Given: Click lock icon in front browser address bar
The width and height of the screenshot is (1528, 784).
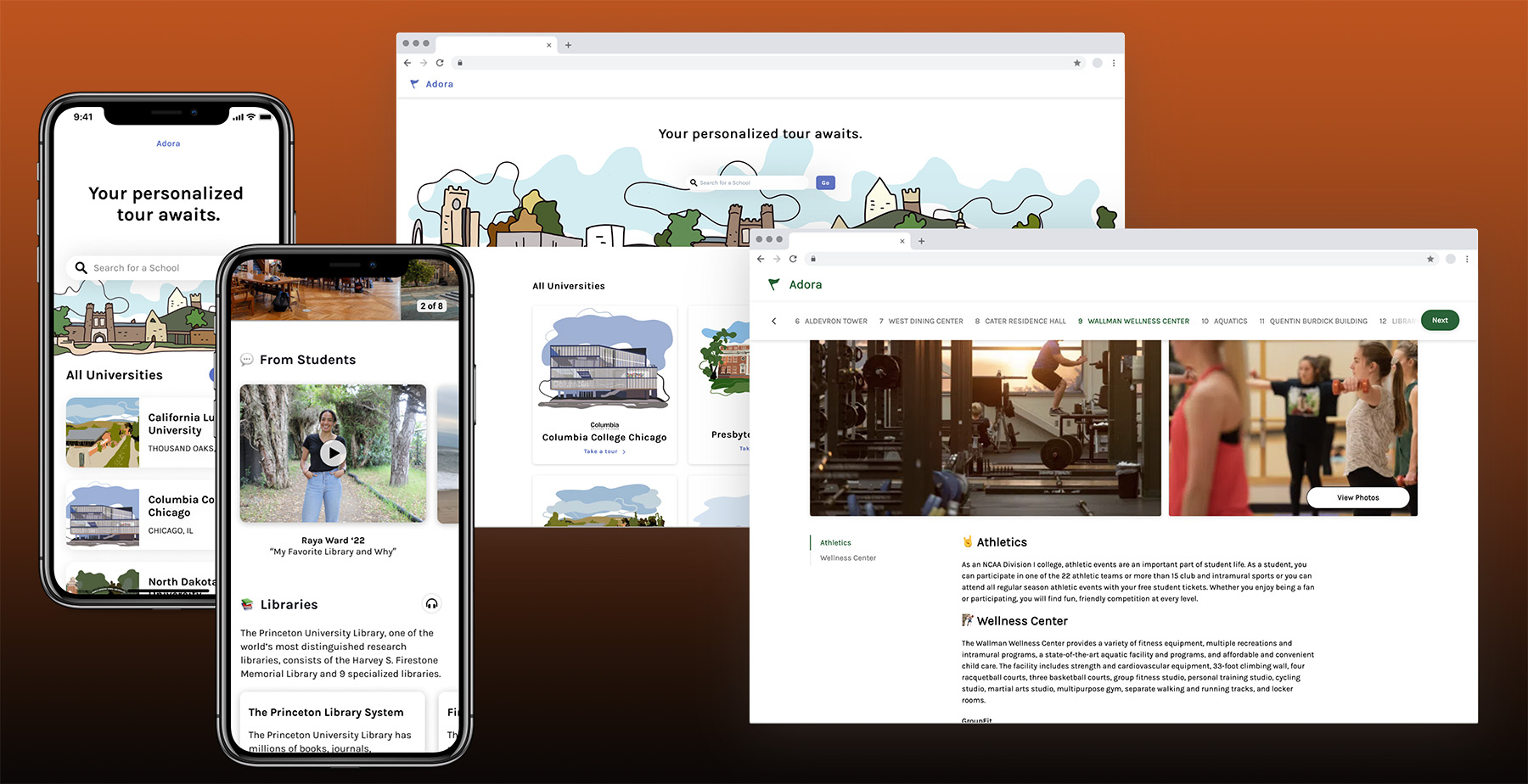Looking at the screenshot, I should click(813, 259).
